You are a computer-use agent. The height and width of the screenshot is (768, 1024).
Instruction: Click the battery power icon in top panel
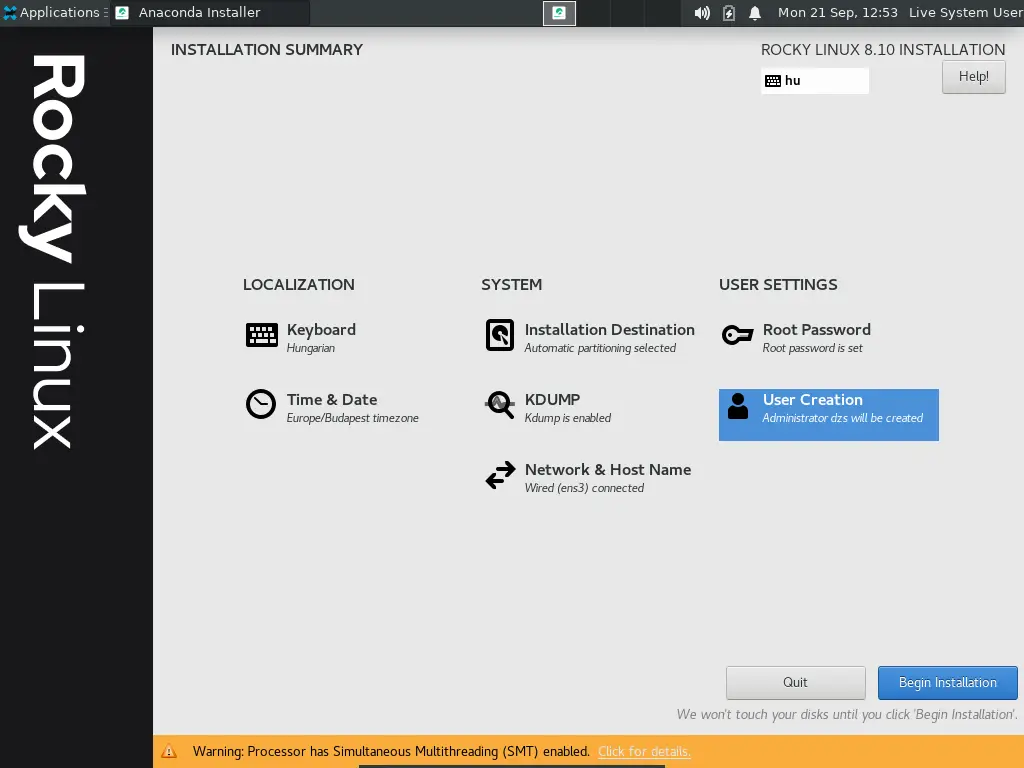729,13
